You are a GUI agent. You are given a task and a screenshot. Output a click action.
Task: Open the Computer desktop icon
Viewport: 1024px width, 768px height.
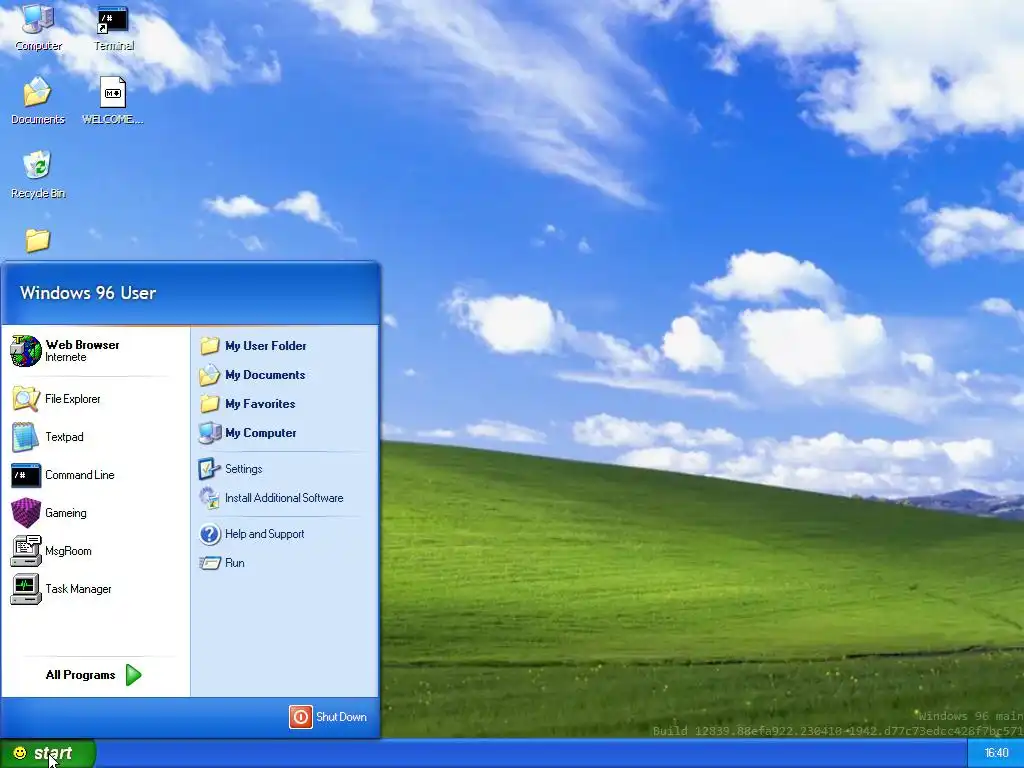[38, 27]
